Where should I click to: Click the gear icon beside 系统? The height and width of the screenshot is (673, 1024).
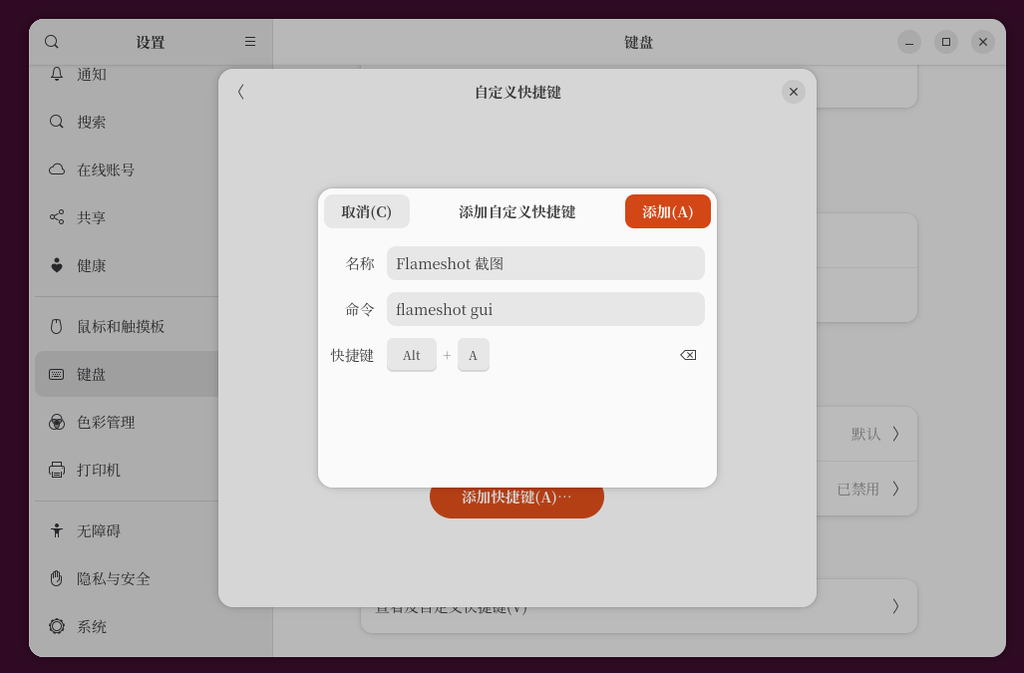[x=57, y=627]
